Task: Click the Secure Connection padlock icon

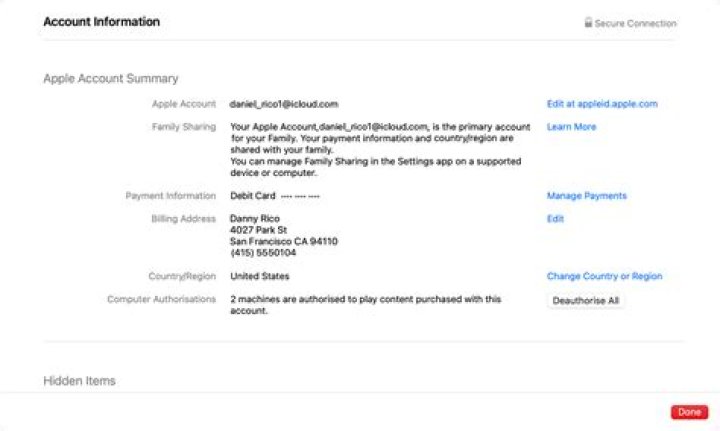Action: point(588,22)
